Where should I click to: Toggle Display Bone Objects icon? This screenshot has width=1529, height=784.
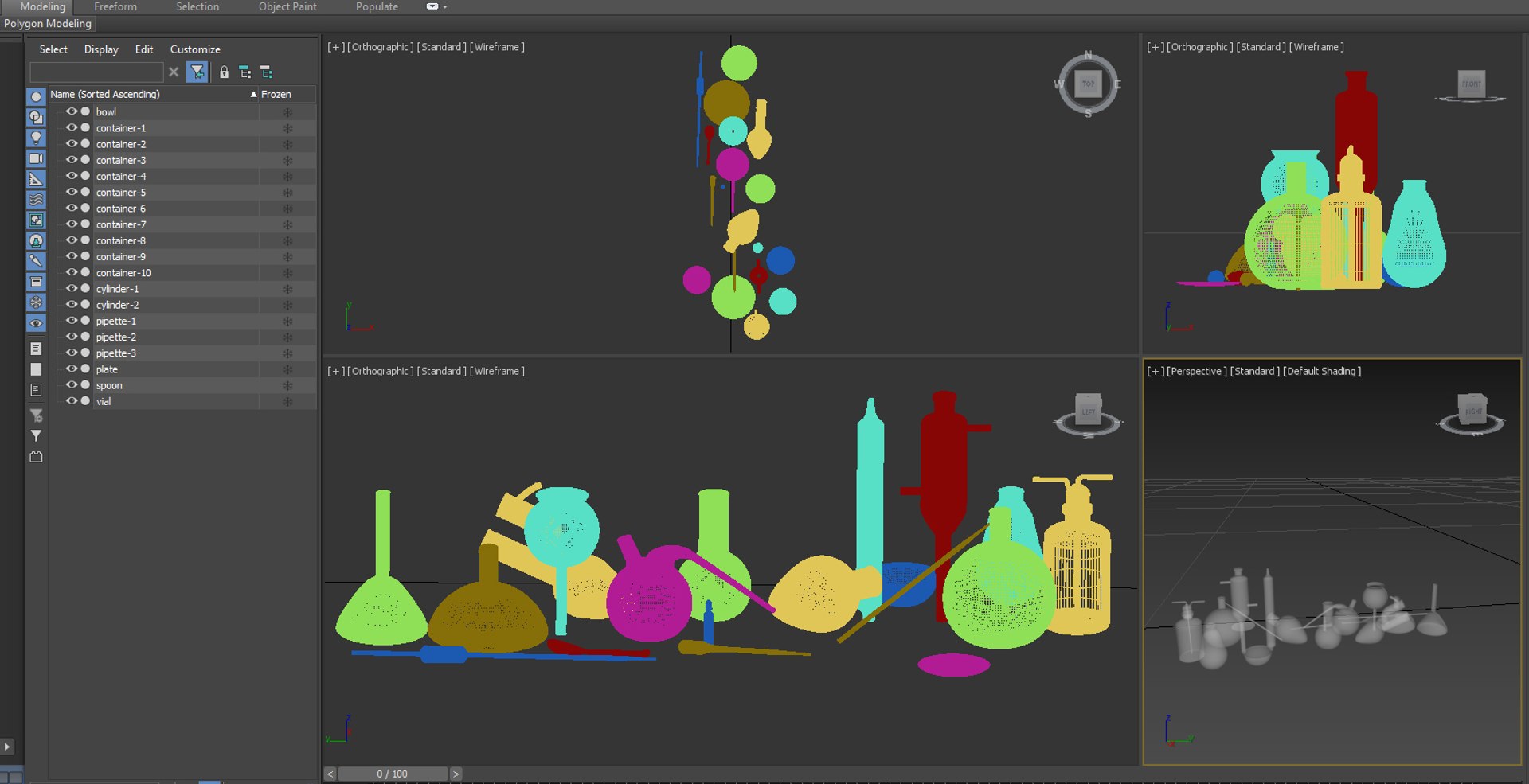(x=36, y=260)
